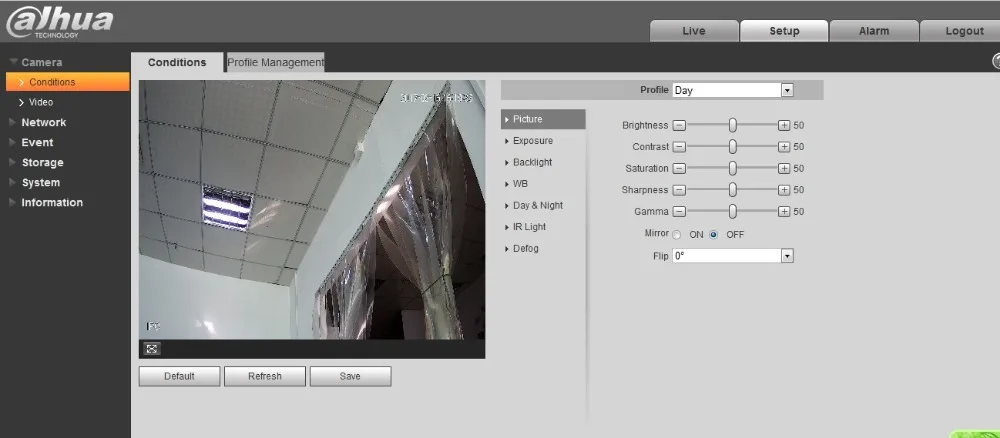
Task: Click the Sharpness plus button
Action: click(x=784, y=190)
